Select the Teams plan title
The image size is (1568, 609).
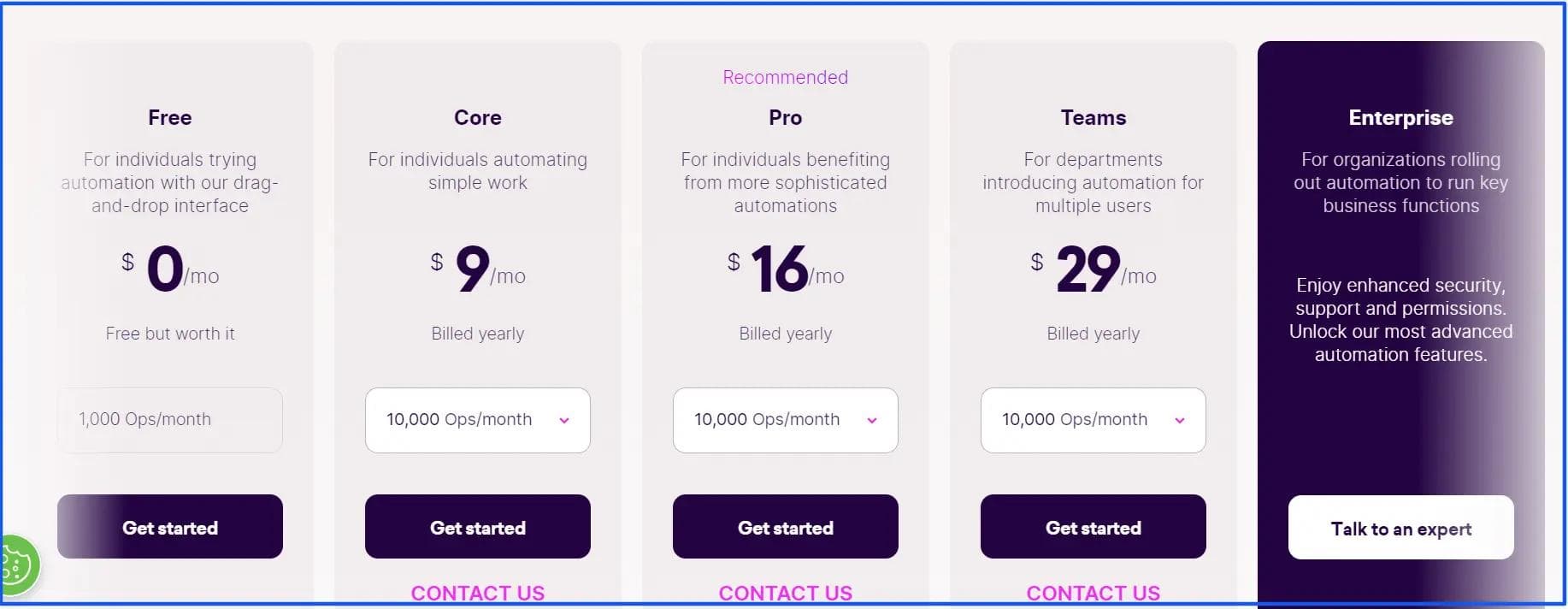(1093, 117)
